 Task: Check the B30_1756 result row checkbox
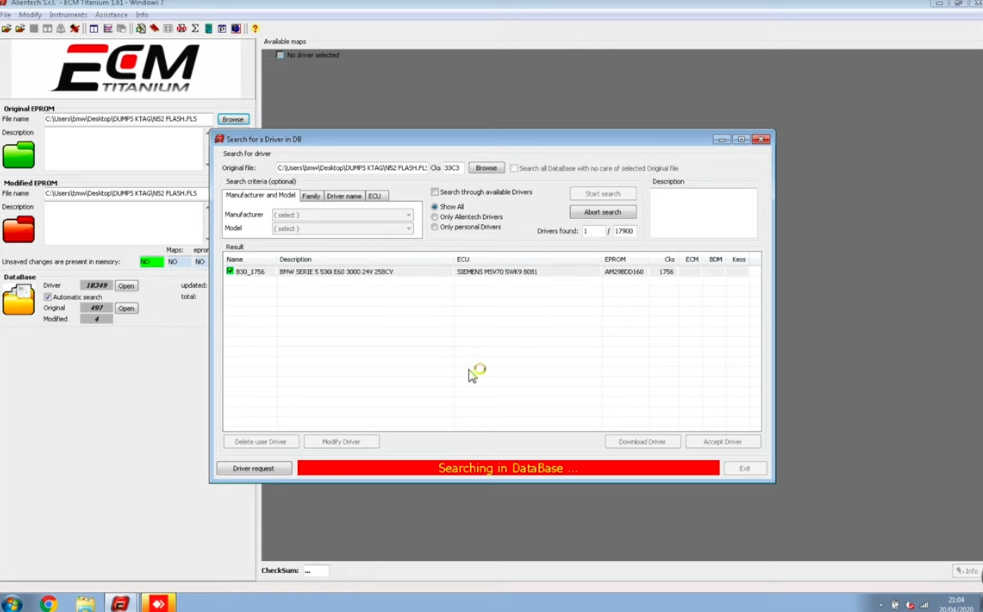230,271
